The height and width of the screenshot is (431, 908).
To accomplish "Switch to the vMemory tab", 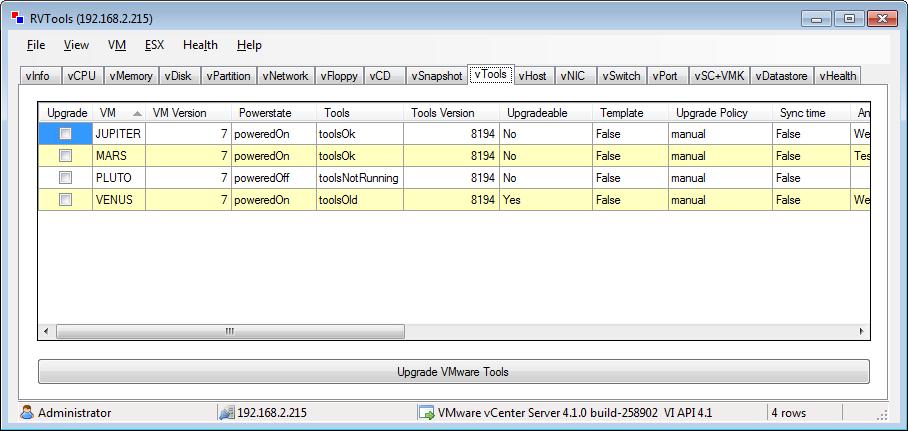I will (x=131, y=76).
